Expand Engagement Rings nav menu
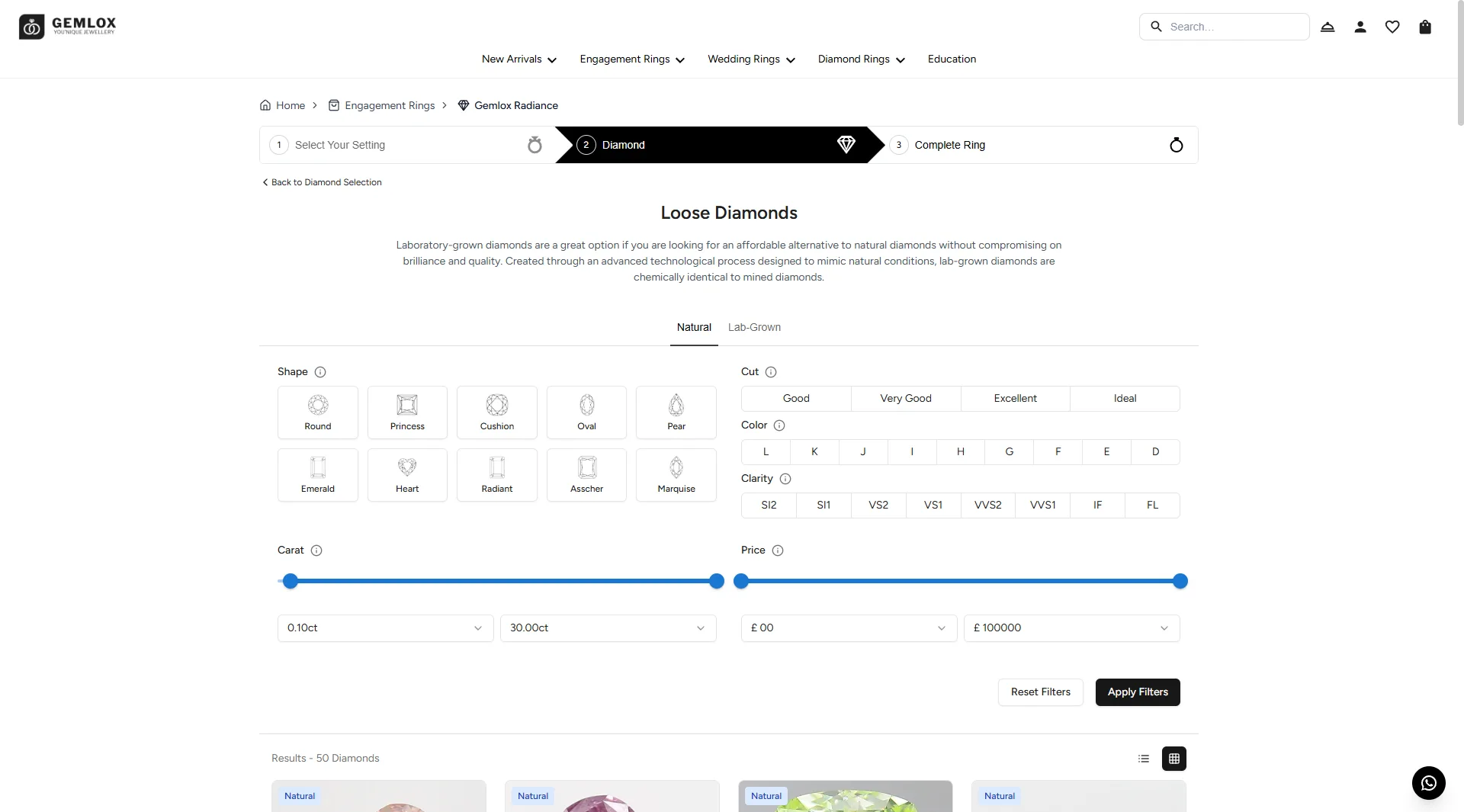Screen dimensions: 1464x812 631,59
